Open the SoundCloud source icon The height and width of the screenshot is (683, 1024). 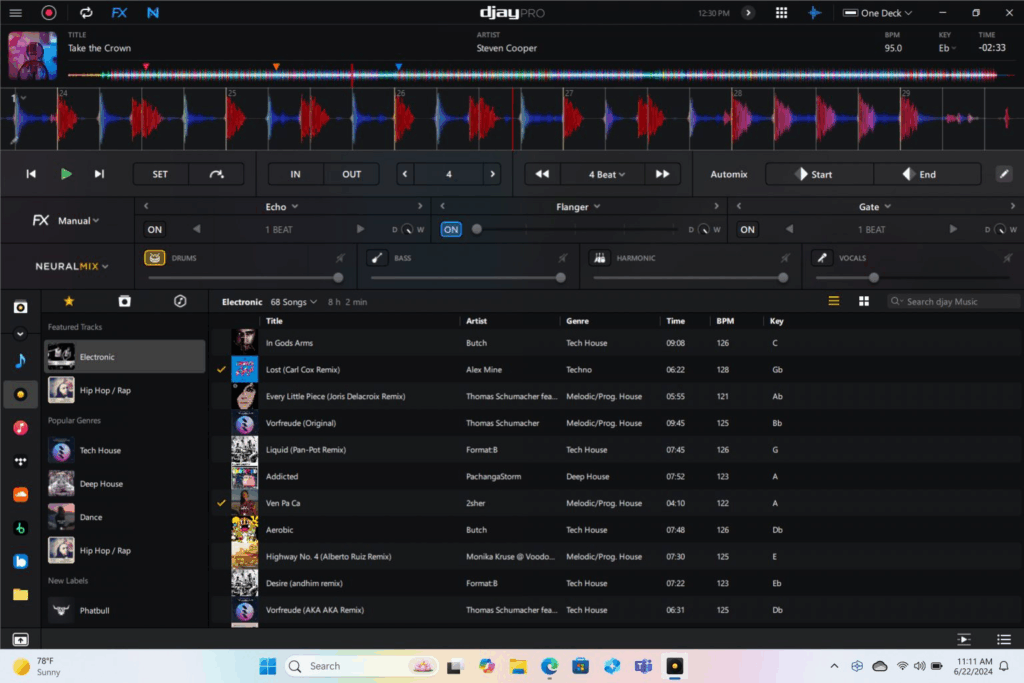20,494
